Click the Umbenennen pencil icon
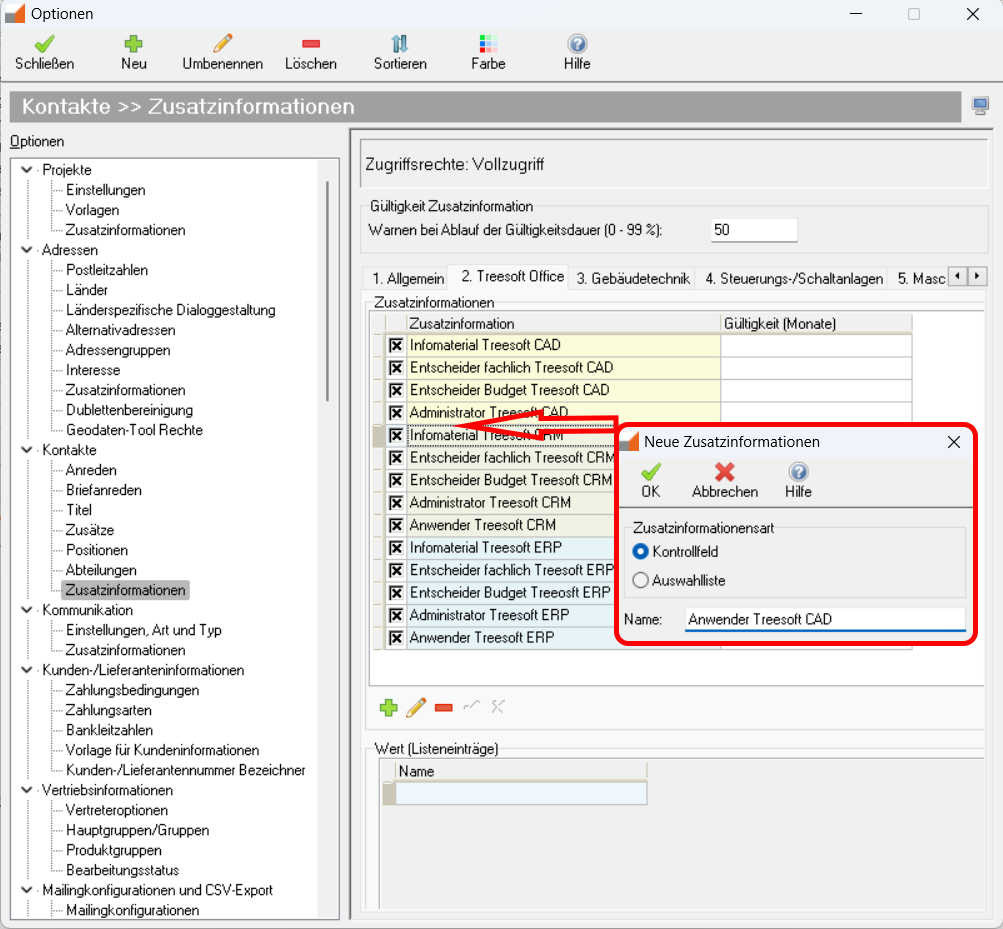Screen dimensions: 1003x929 click(x=222, y=45)
